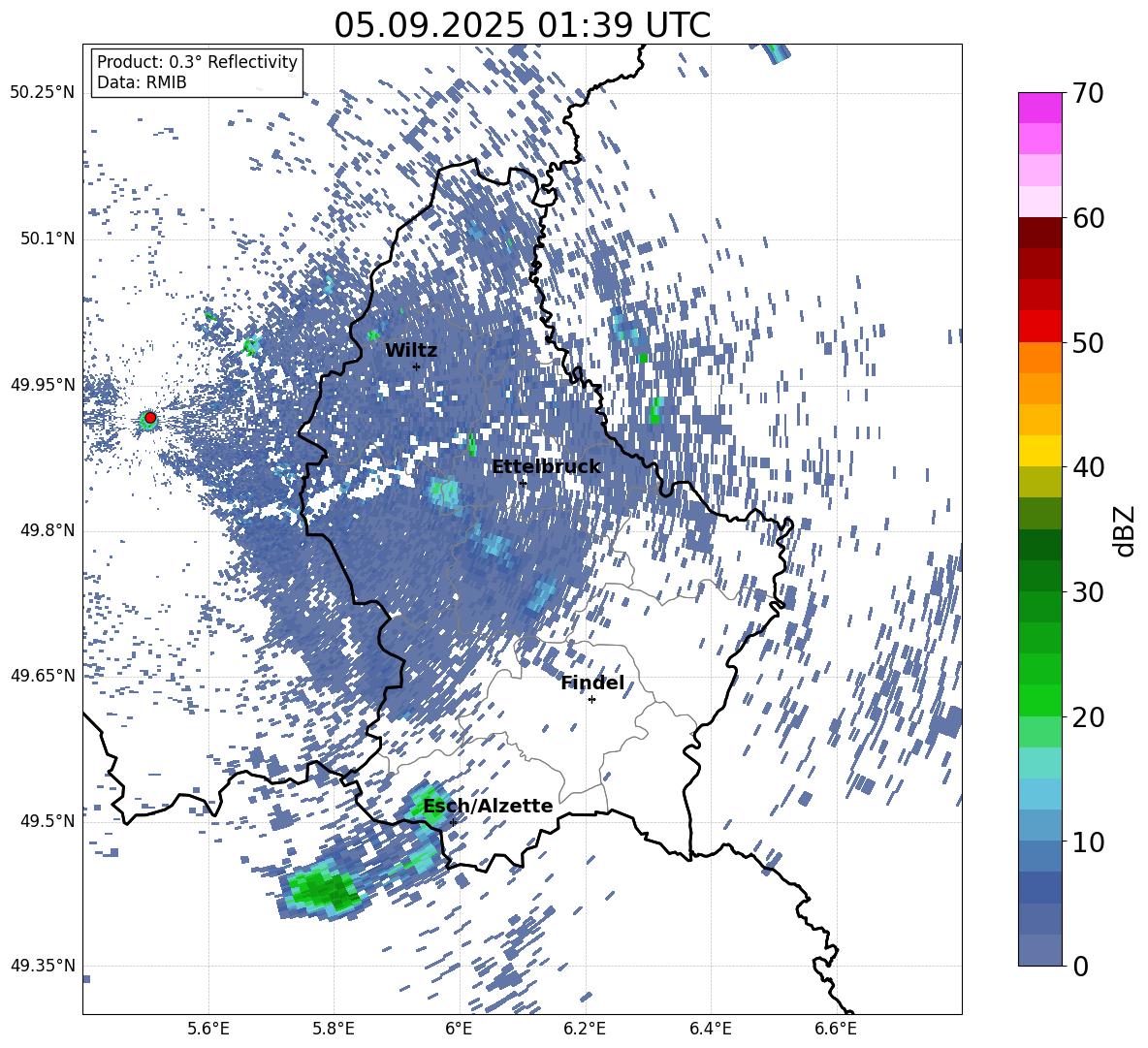Image resolution: width=1148 pixels, height=1048 pixels.
Task: Click 'Product: 0.3° Reflectivity' legend text
Action: pos(197,61)
